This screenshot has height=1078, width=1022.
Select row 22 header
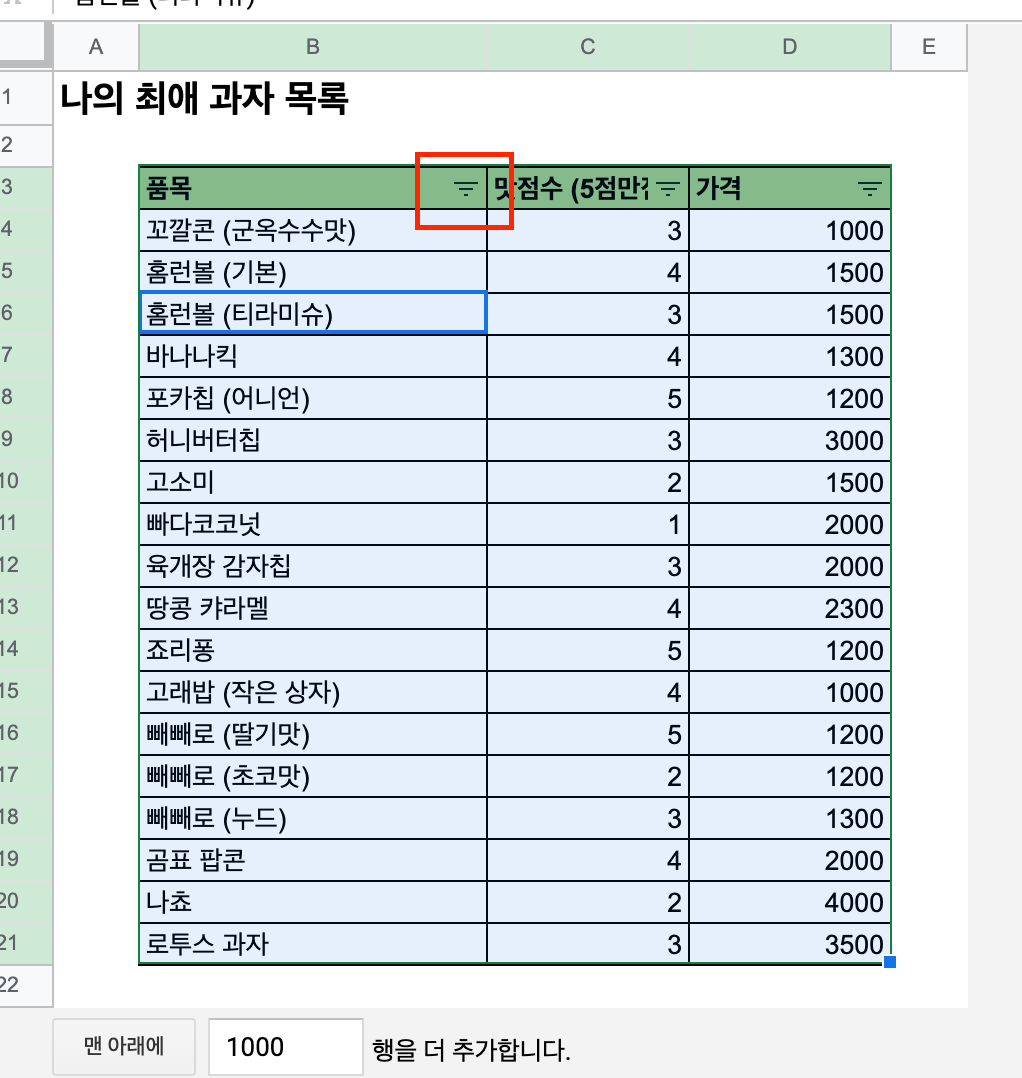[x=26, y=985]
